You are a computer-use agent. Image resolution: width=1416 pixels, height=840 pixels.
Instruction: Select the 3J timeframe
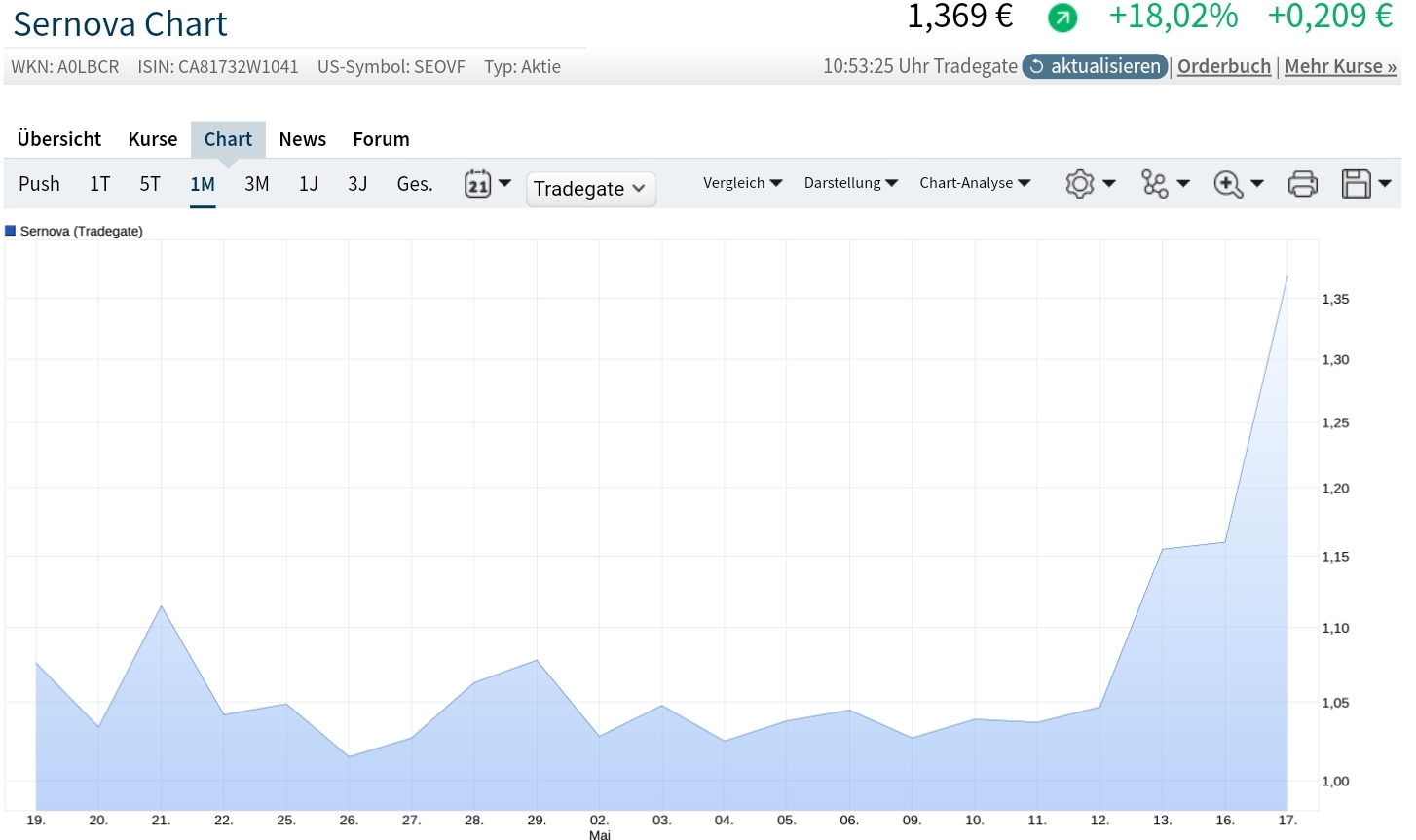point(357,184)
